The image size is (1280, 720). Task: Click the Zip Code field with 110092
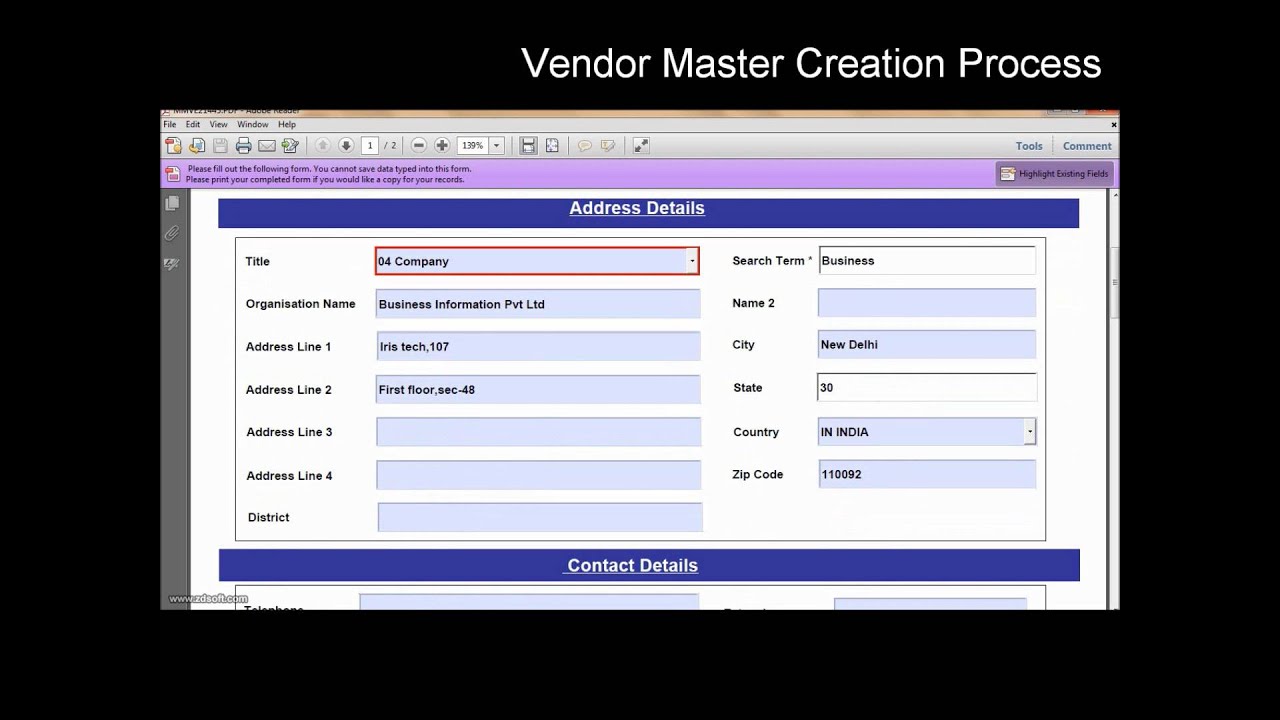click(x=927, y=474)
